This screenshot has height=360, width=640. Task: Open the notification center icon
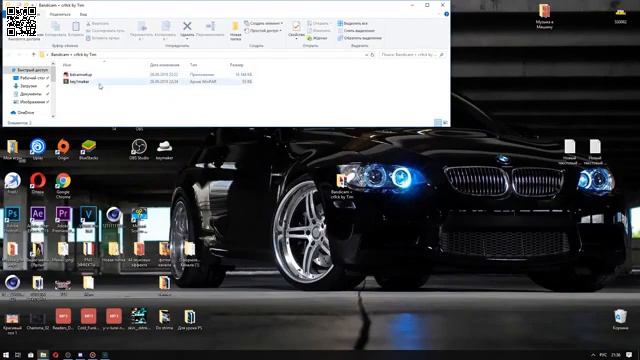[x=629, y=355]
